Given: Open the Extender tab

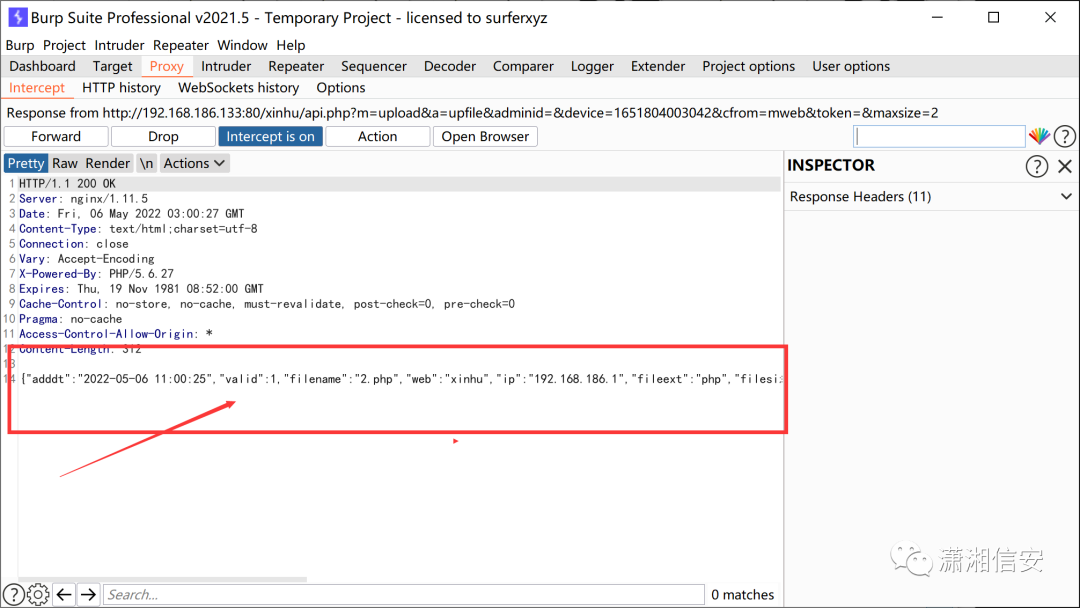Looking at the screenshot, I should pyautogui.click(x=658, y=66).
